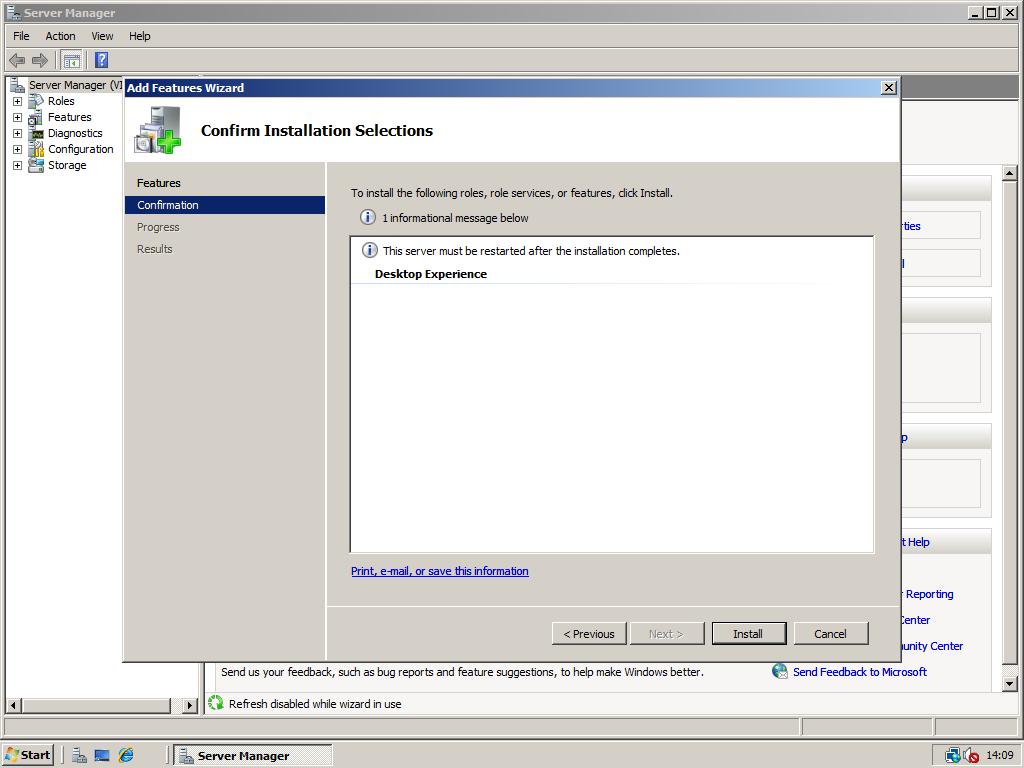The width and height of the screenshot is (1024, 768).
Task: Click the muted volume tray icon
Action: (970, 756)
